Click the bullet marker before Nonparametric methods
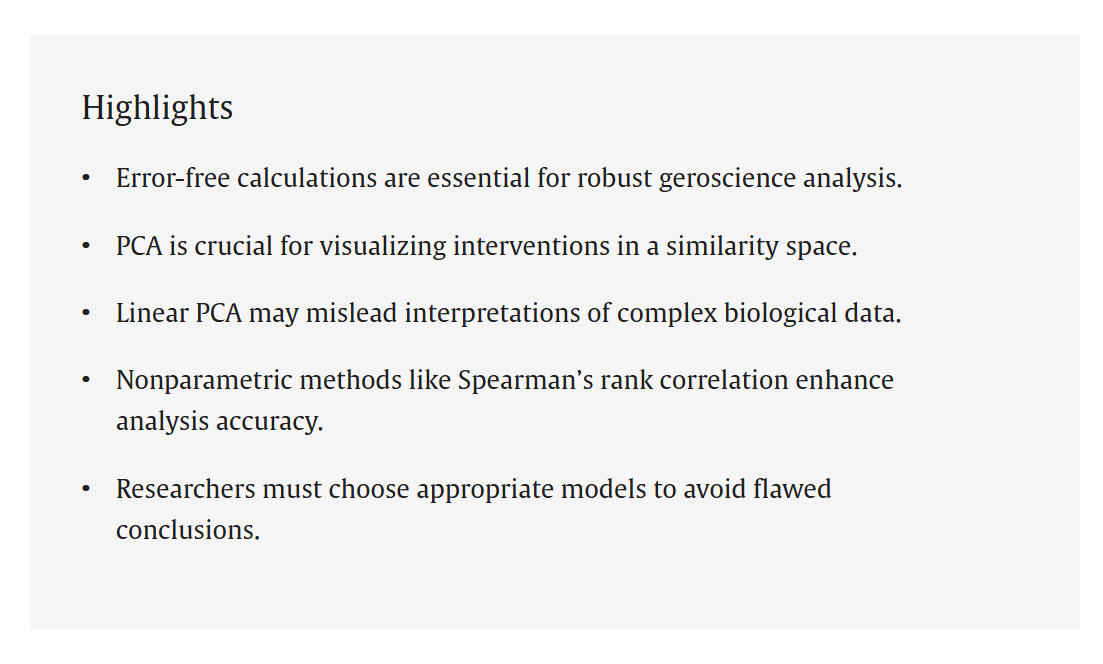Viewport: 1103px width, 664px height. pos(86,381)
